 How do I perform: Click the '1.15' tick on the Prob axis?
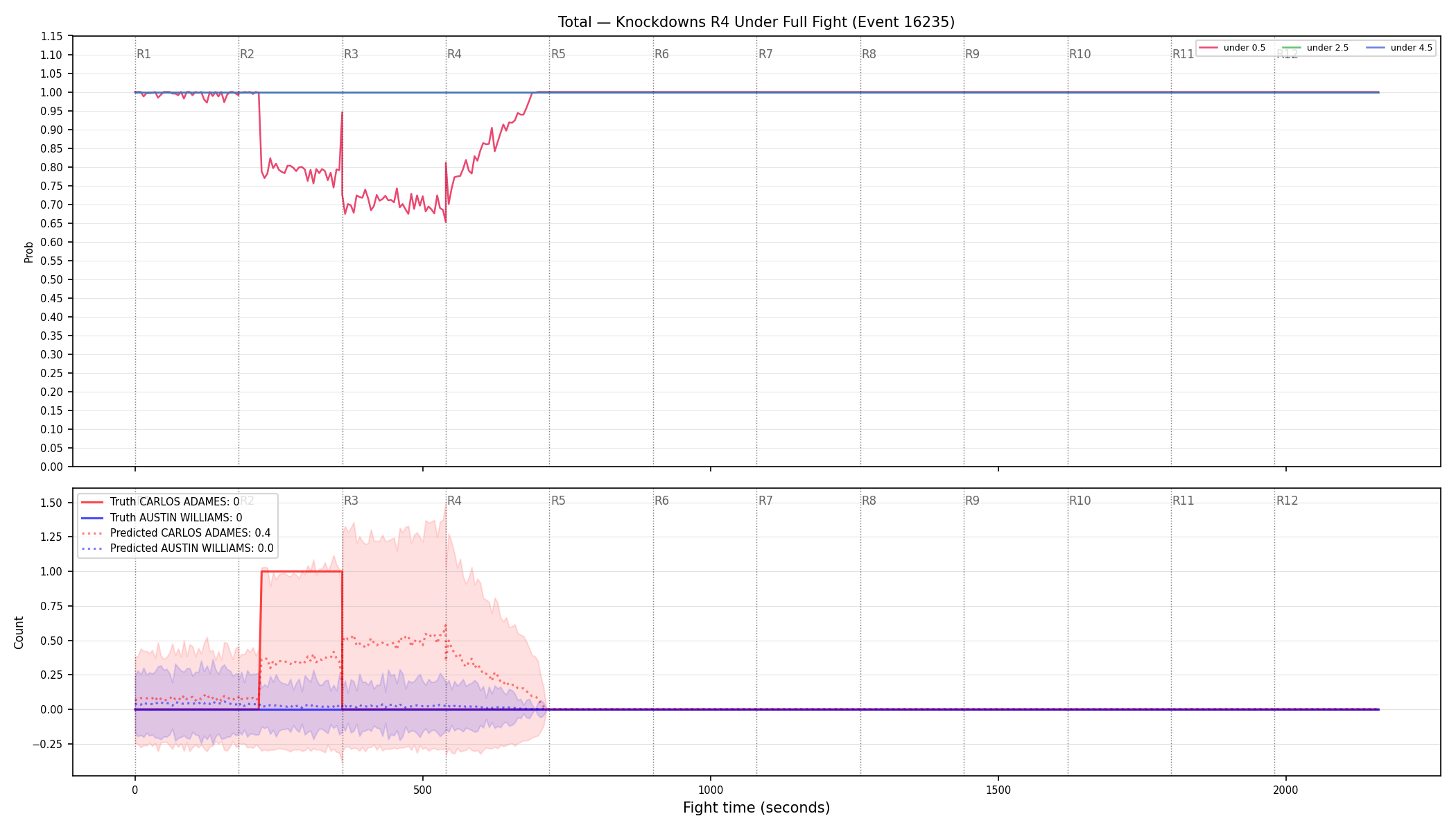click(51, 36)
